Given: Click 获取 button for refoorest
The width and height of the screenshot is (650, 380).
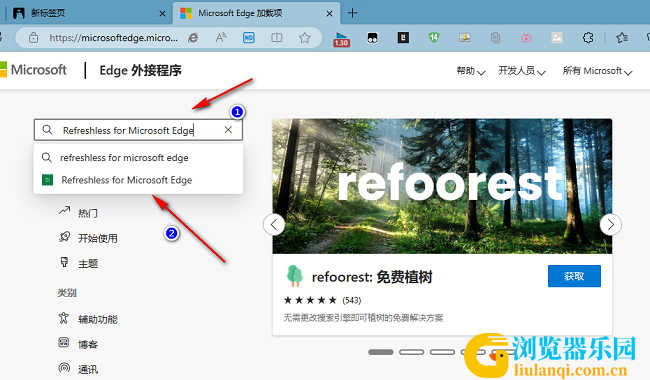Looking at the screenshot, I should (x=574, y=276).
